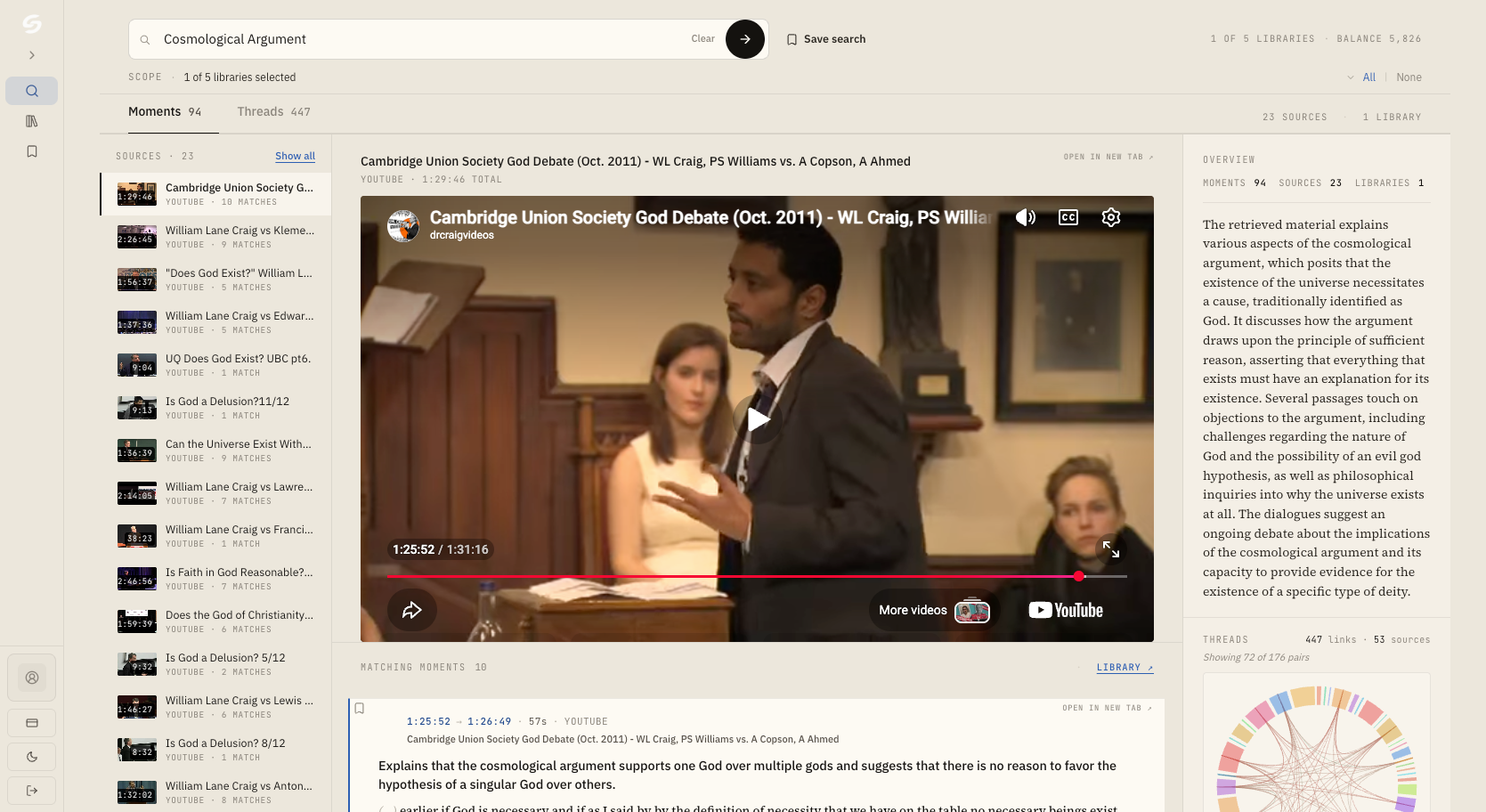Play the video
The height and width of the screenshot is (812, 1486).
pos(758,419)
